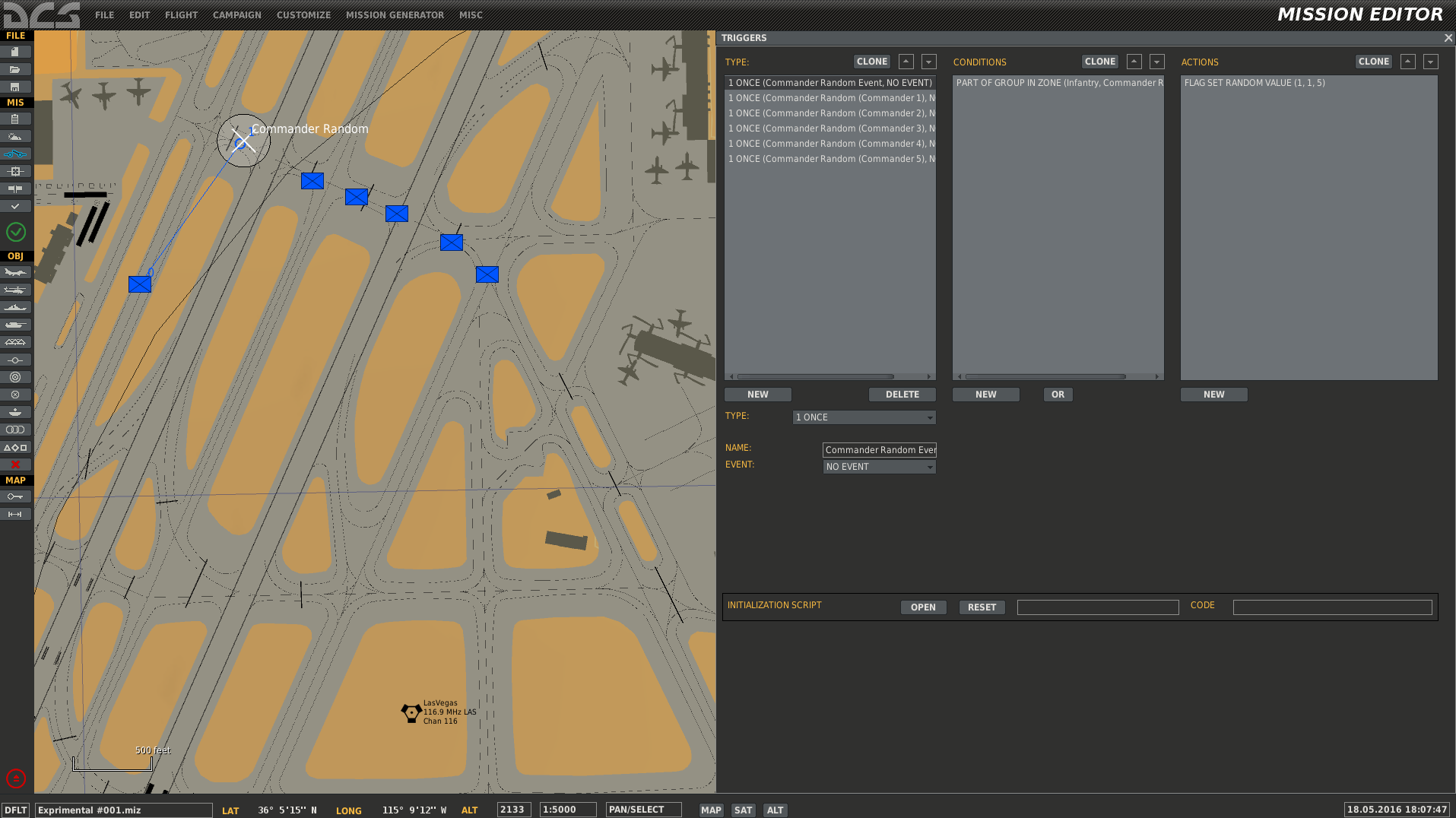This screenshot has width=1456, height=818.
Task: Move action down with arrow button
Action: pos(1431,62)
